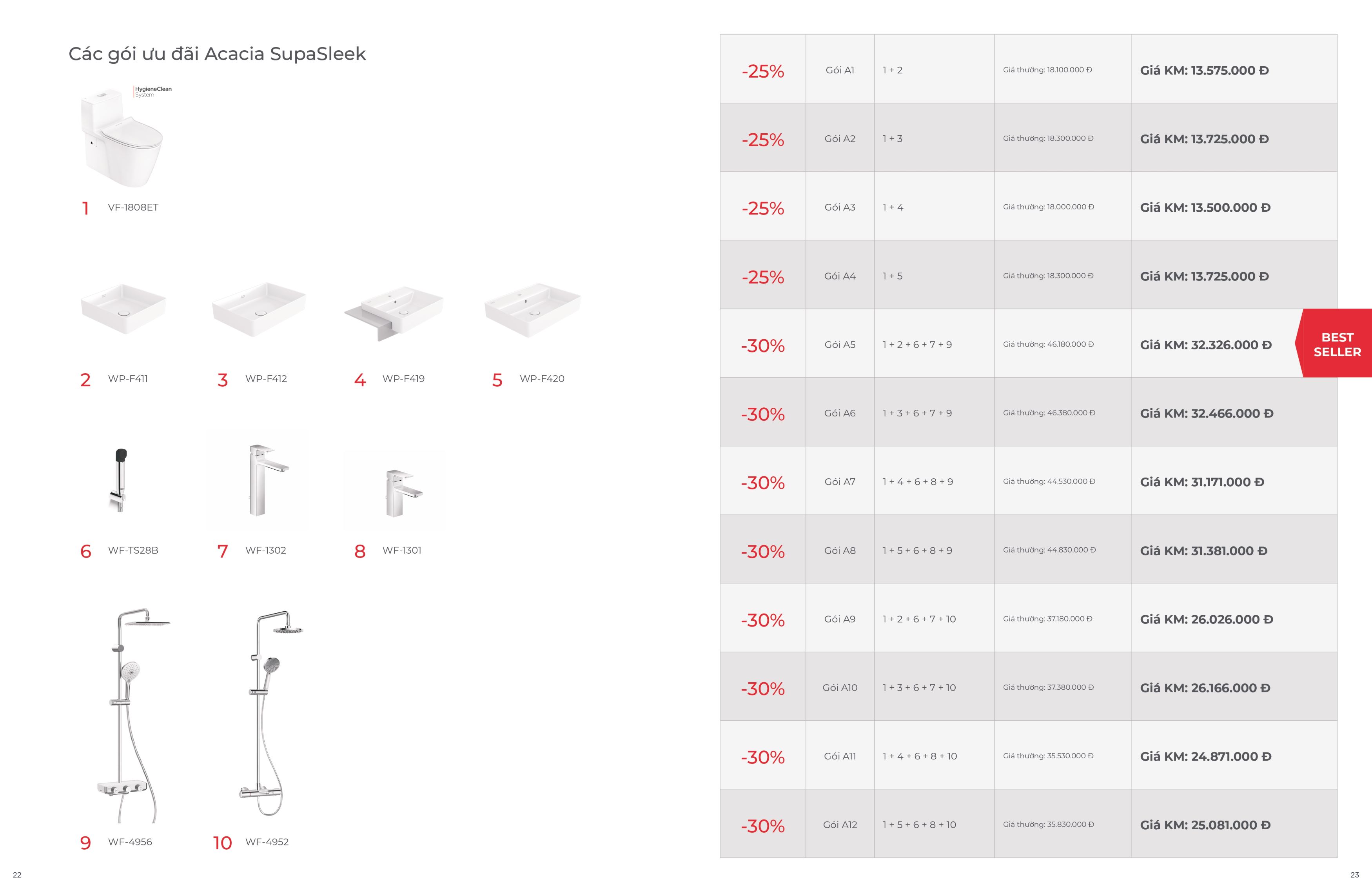Click Giá KM: 32.326.000 Đ price
Screen dimensions: 1372x892
pos(1205,345)
